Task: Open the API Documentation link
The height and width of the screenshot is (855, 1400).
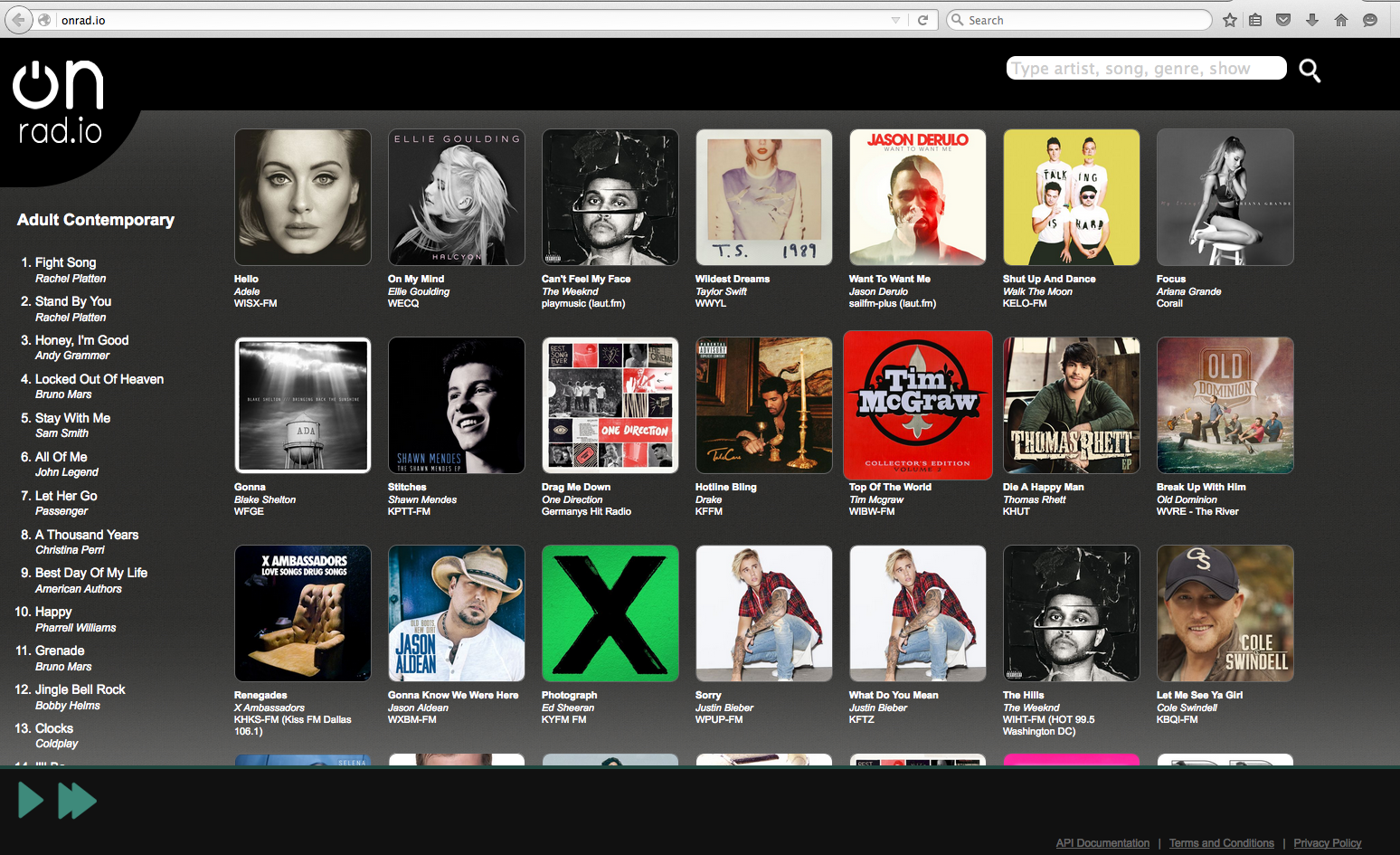Action: tap(1102, 843)
